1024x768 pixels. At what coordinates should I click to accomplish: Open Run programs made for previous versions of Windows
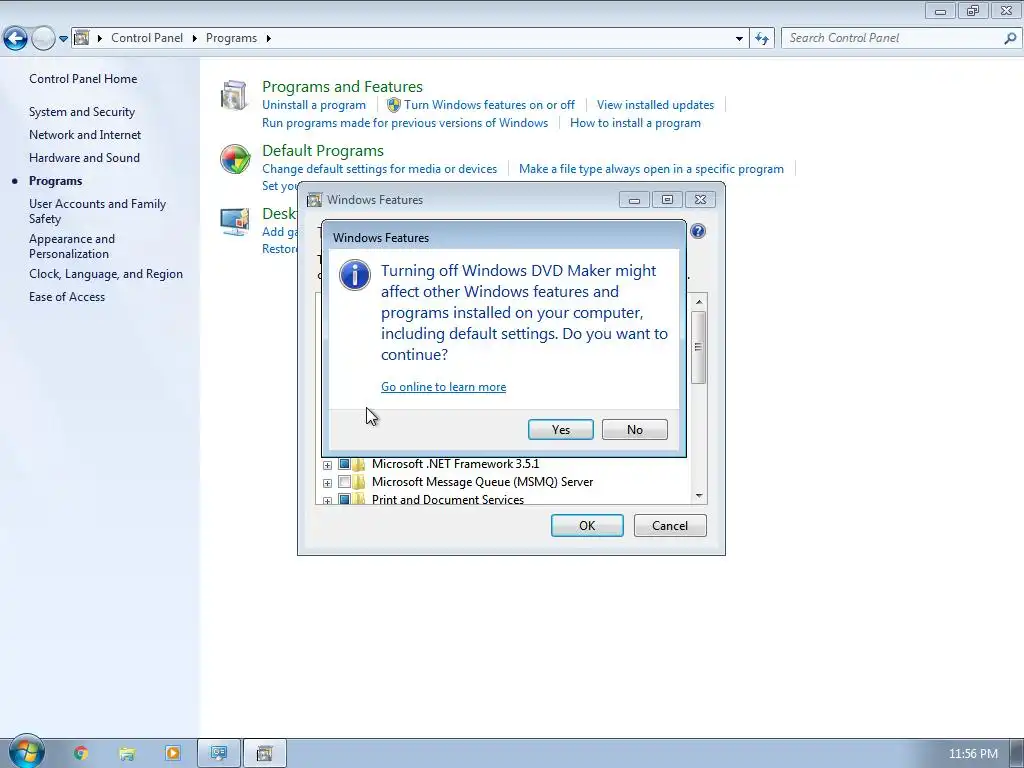click(x=405, y=123)
